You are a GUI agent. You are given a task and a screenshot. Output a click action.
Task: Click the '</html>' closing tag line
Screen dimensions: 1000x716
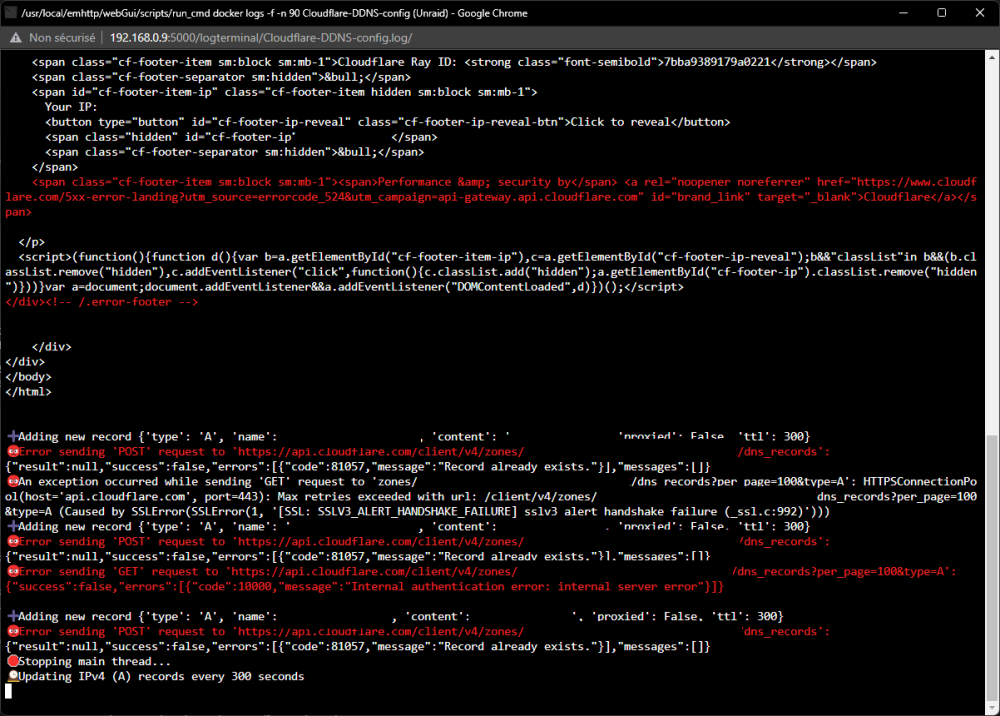(x=28, y=392)
